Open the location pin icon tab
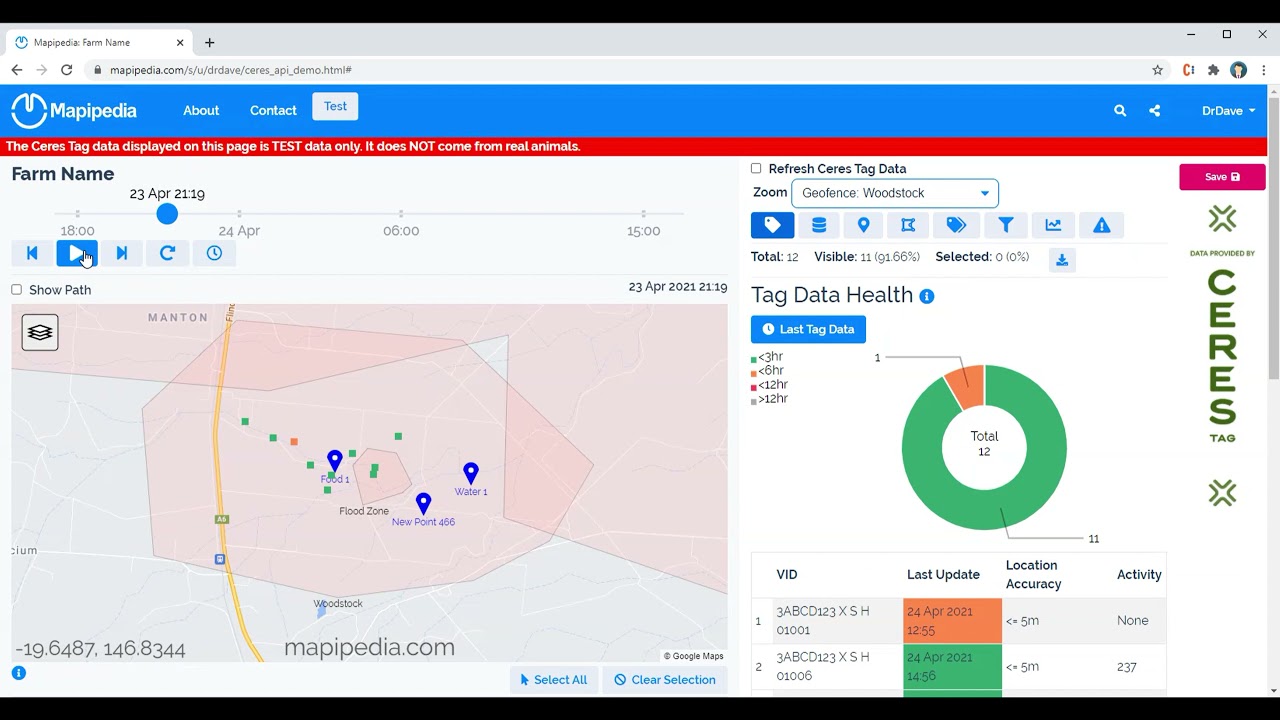The width and height of the screenshot is (1280, 720). (864, 225)
